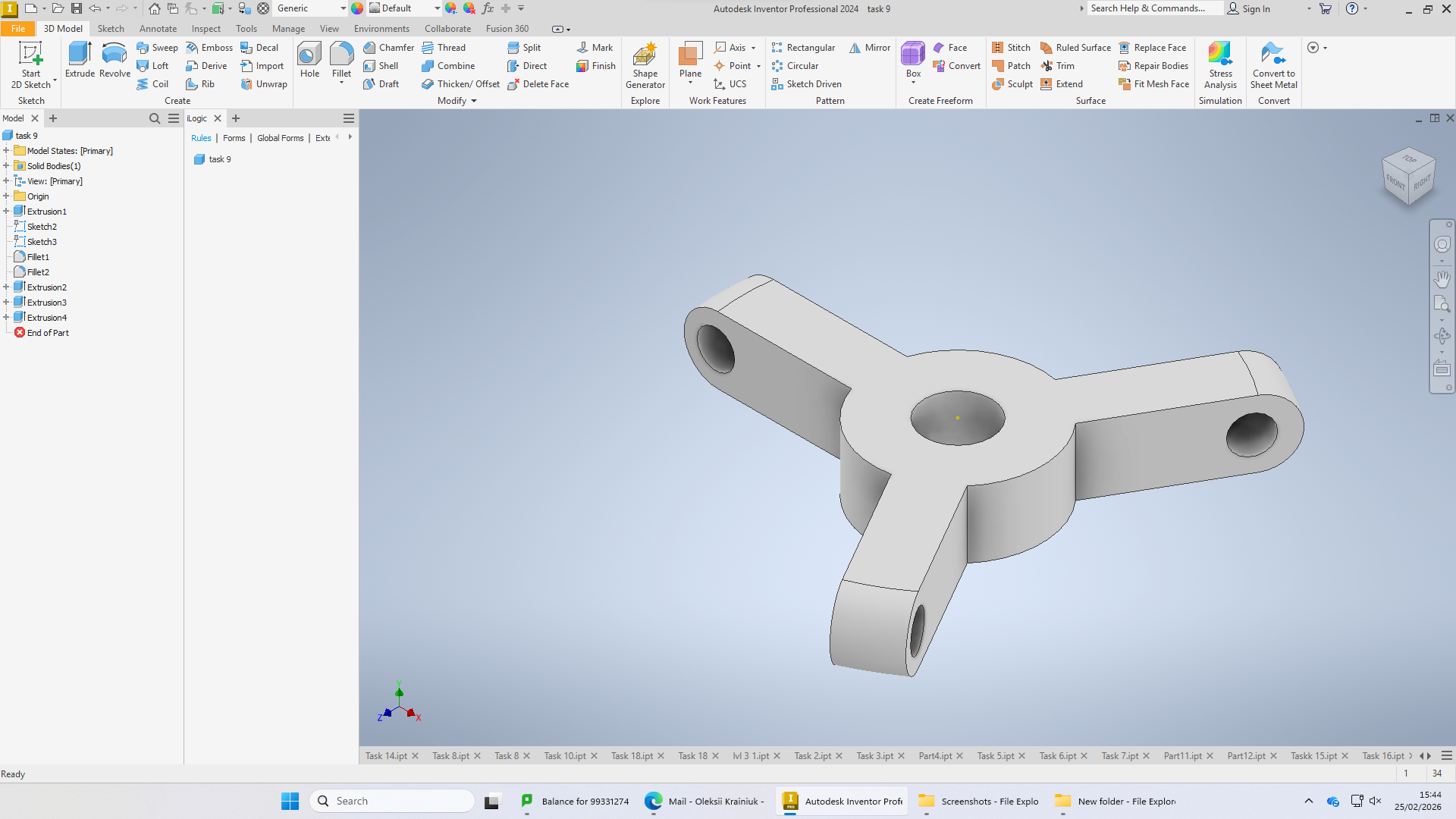Image resolution: width=1456 pixels, height=819 pixels.
Task: Expand the Model States node
Action: pos(6,151)
